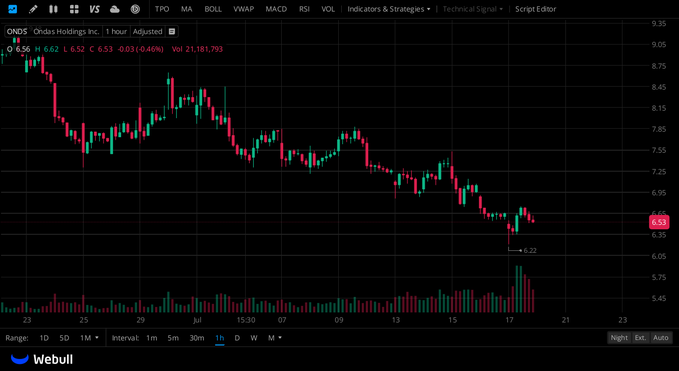Screen dimensions: 679x371
Task: Click the circular replay icon
Action: [135, 9]
